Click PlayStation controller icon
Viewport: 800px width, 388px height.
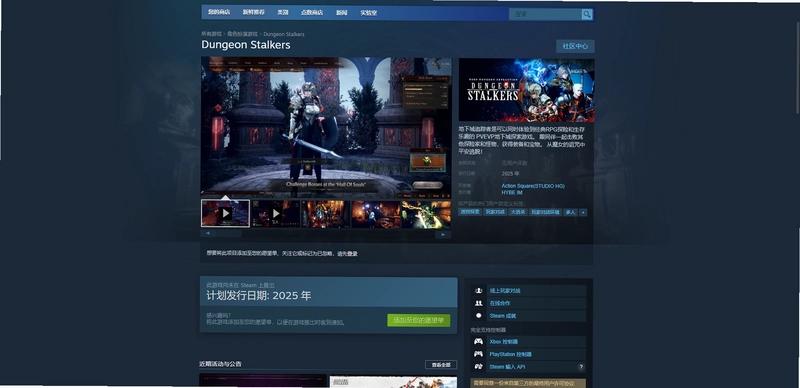(x=479, y=354)
